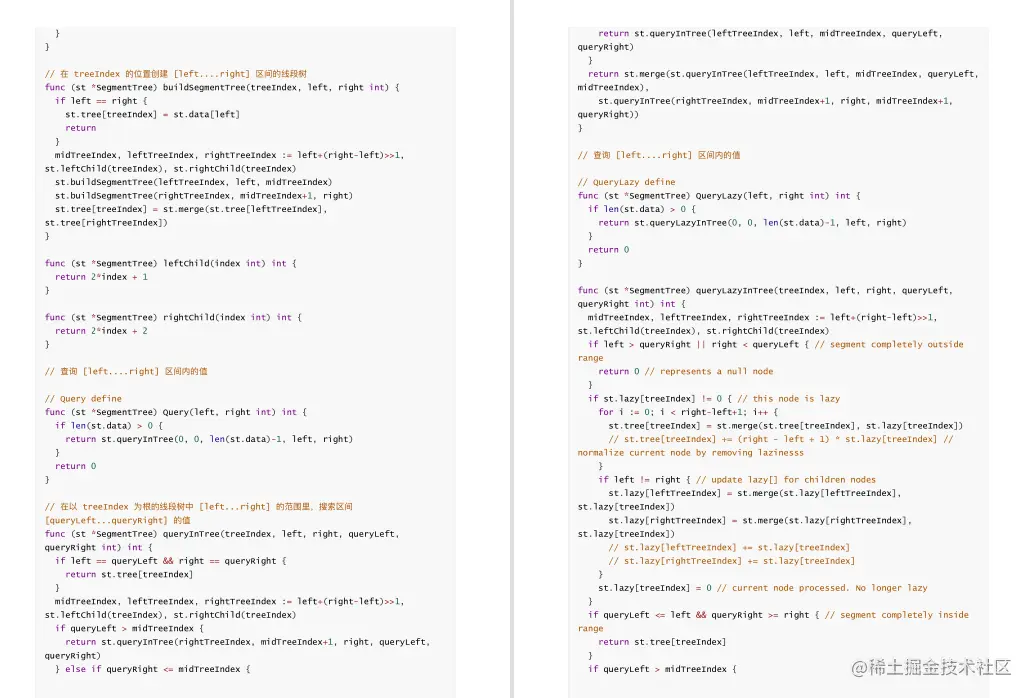Click the "for i := 0; i < right-left+1; i++" loop

click(688, 412)
